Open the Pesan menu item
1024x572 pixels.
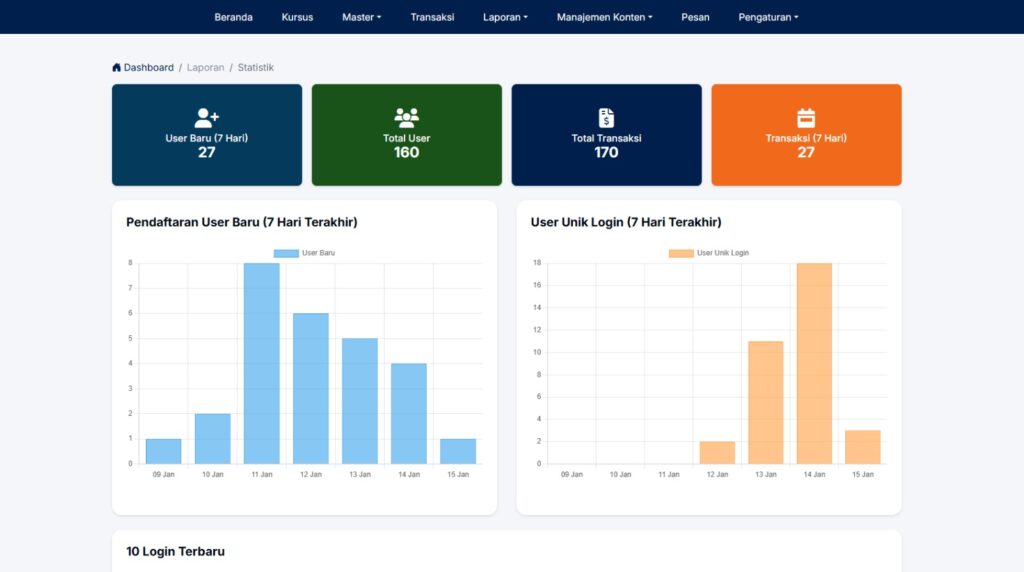coord(695,17)
